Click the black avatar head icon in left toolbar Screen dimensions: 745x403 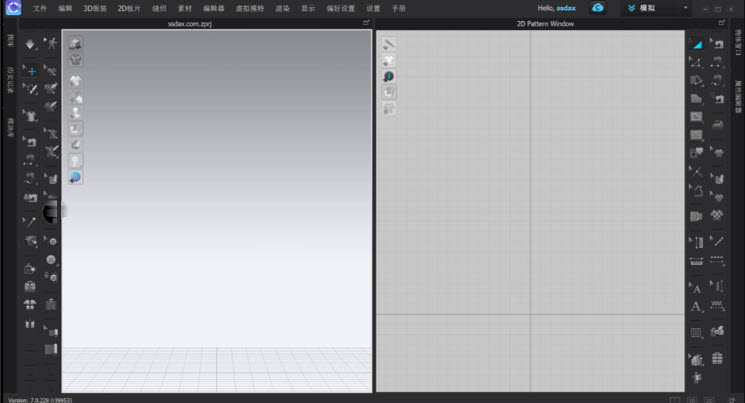[51, 211]
